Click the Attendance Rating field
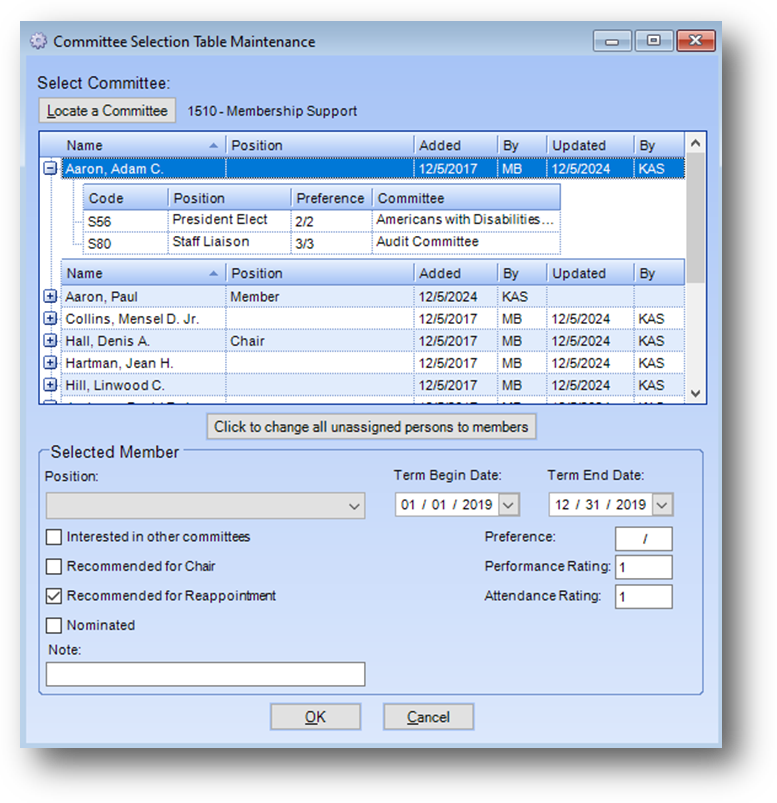 pos(644,597)
